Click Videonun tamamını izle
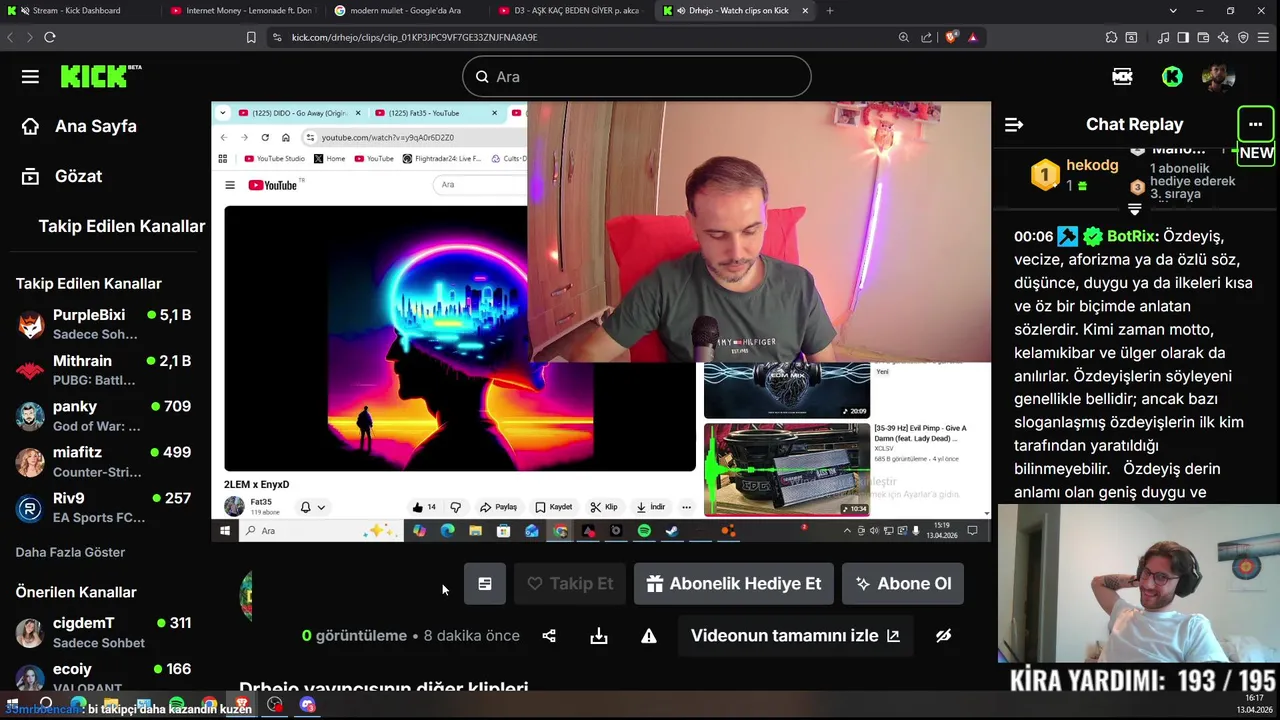Image resolution: width=1280 pixels, height=720 pixels. (x=795, y=636)
